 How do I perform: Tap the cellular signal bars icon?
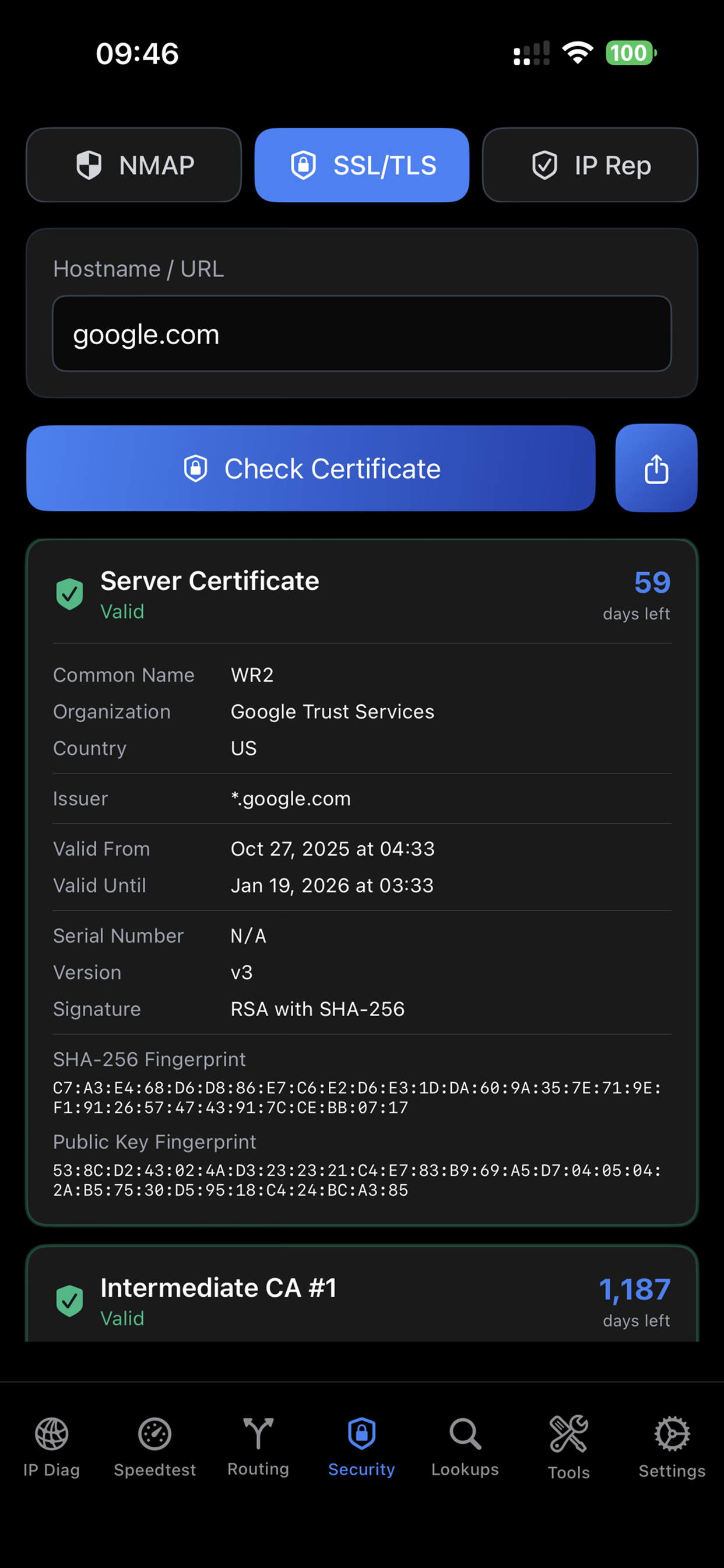coord(532,53)
